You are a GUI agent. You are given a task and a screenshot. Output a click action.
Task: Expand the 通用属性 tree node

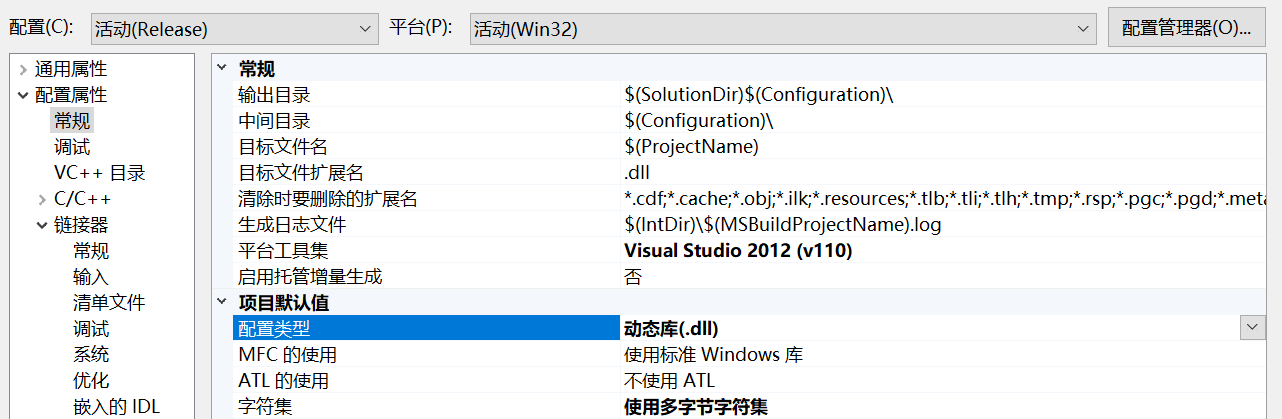coord(23,70)
